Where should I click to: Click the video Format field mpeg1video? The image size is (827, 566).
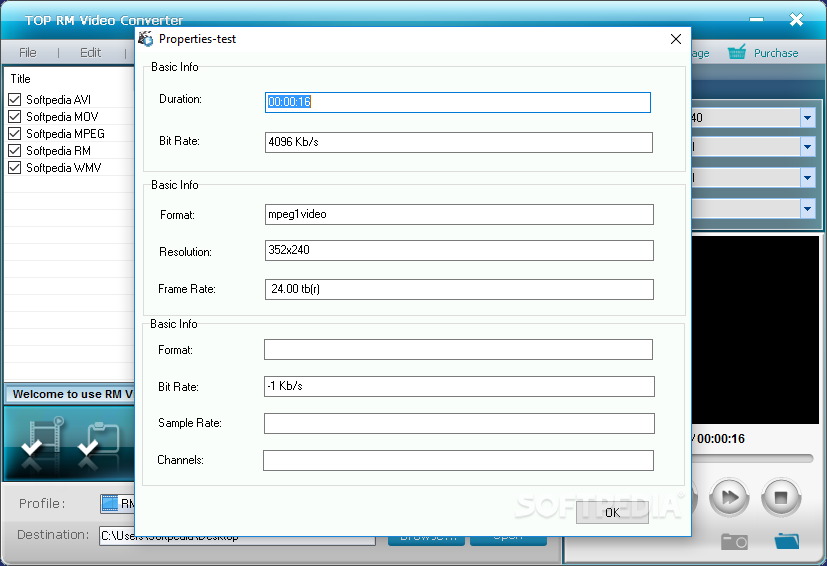(x=459, y=214)
